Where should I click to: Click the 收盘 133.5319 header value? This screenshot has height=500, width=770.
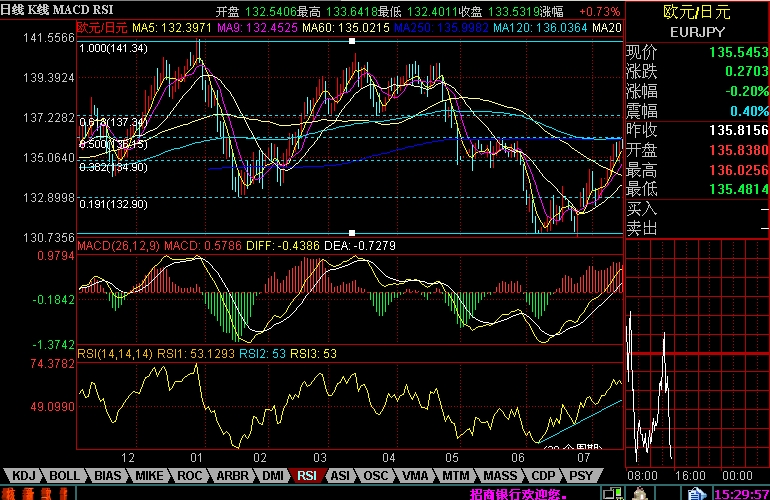tap(498, 12)
